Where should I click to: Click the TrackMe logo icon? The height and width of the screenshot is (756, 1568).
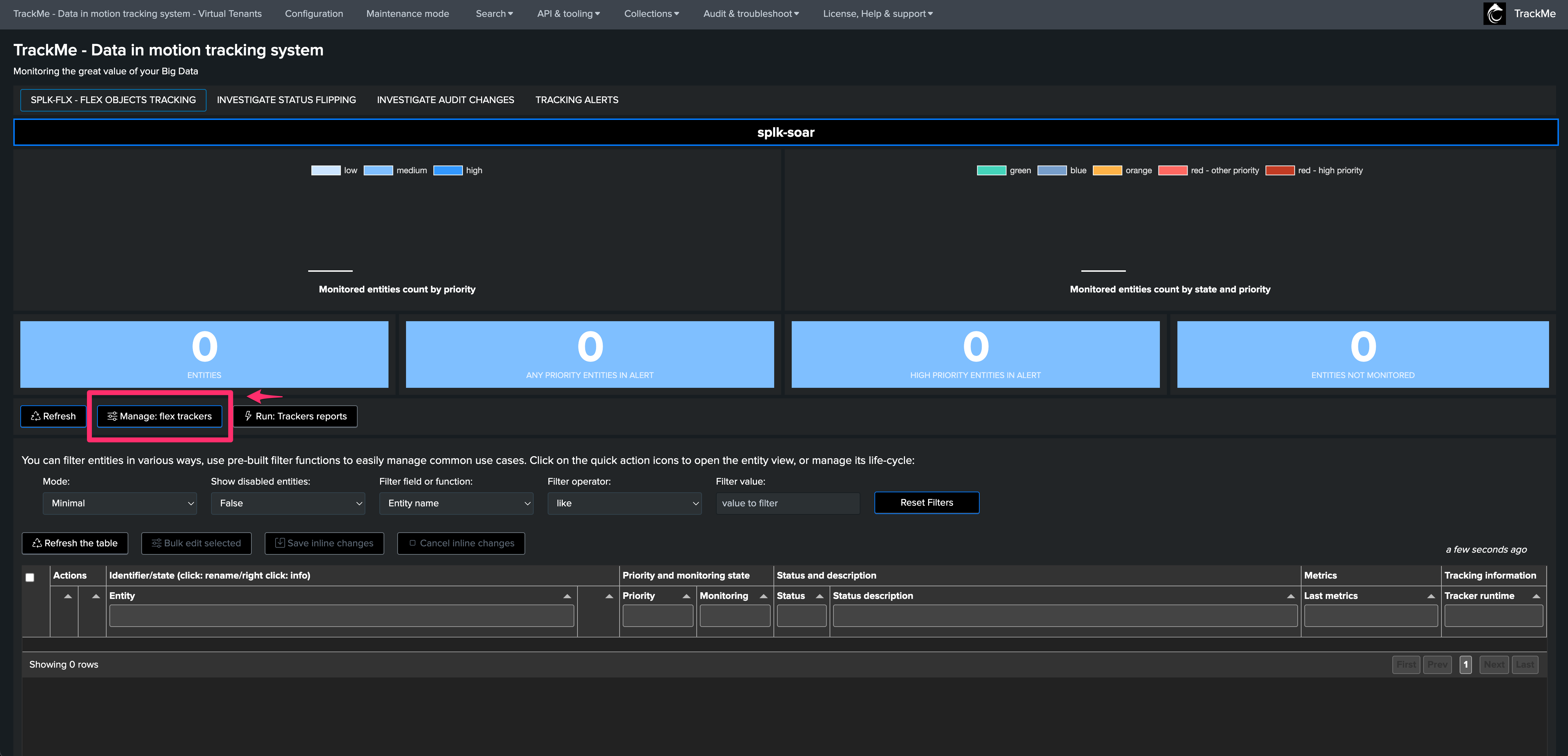pos(1494,13)
